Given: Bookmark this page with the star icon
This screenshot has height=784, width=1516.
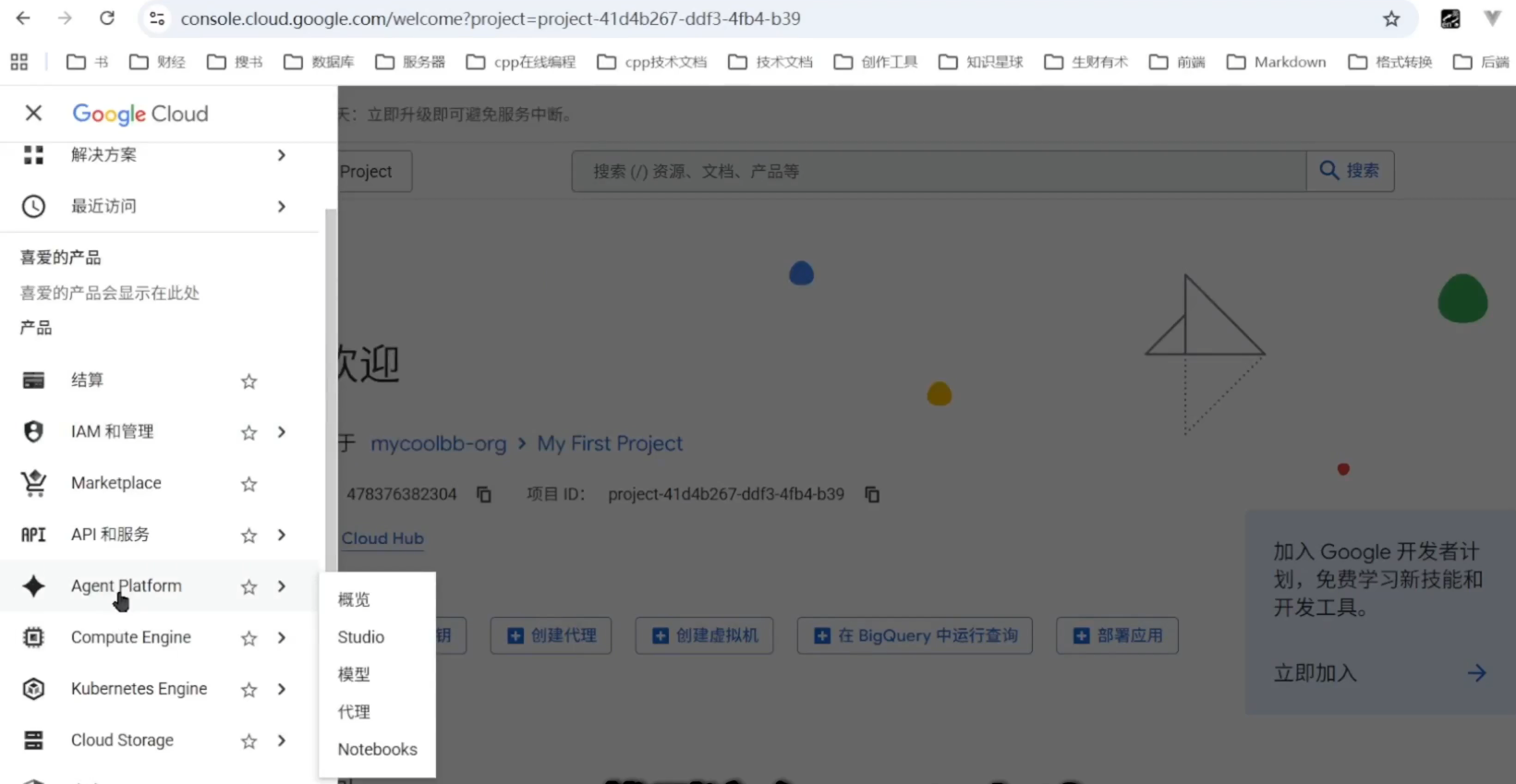Looking at the screenshot, I should 1391,18.
